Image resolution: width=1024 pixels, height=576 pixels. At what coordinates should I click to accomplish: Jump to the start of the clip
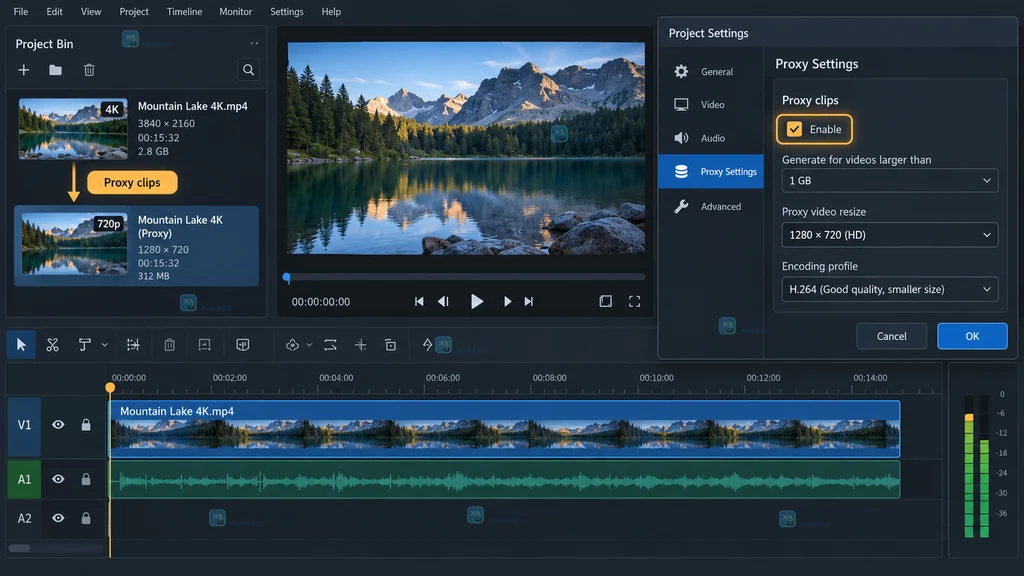(419, 301)
